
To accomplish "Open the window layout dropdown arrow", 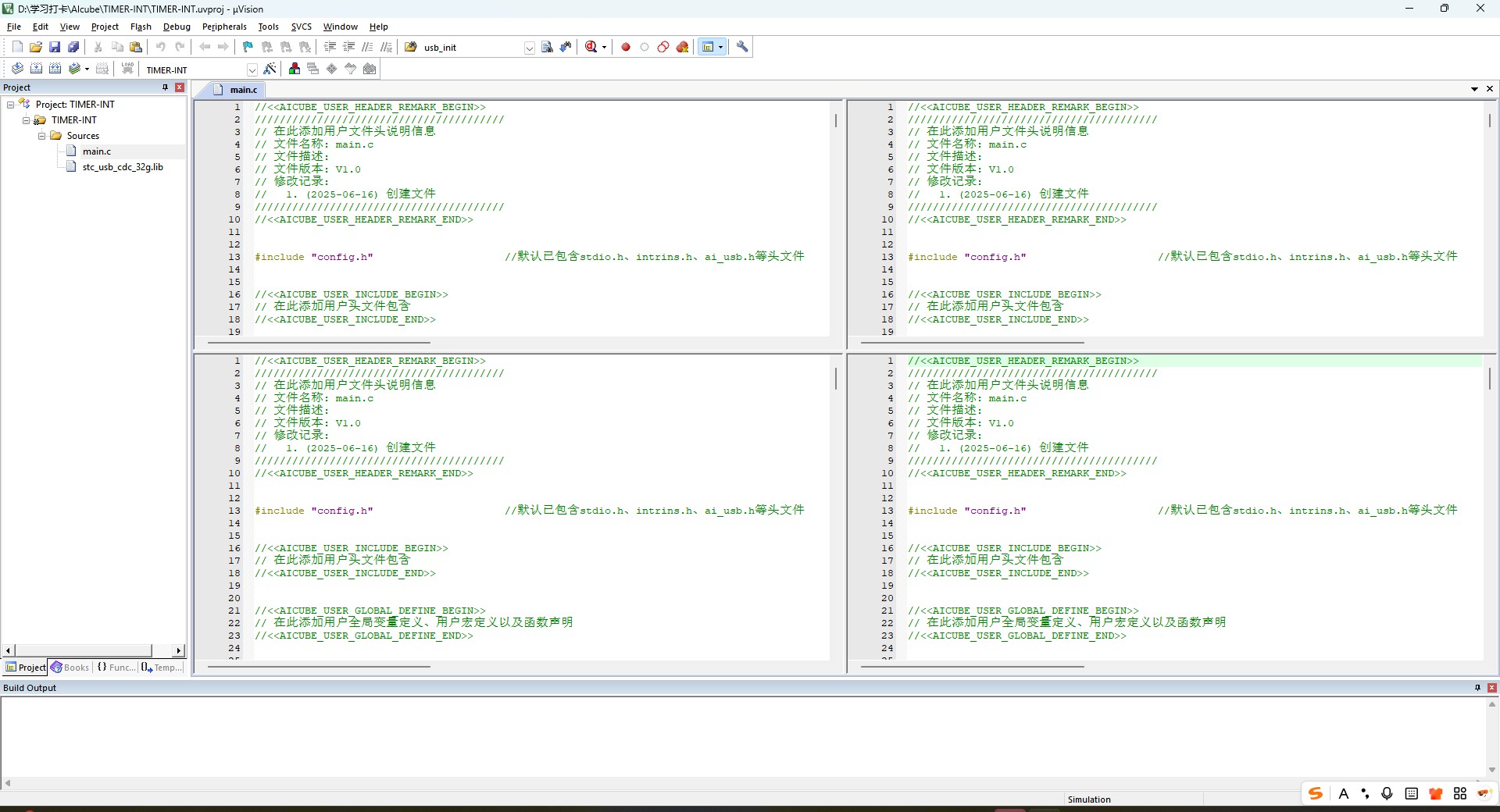I will (x=720, y=47).
